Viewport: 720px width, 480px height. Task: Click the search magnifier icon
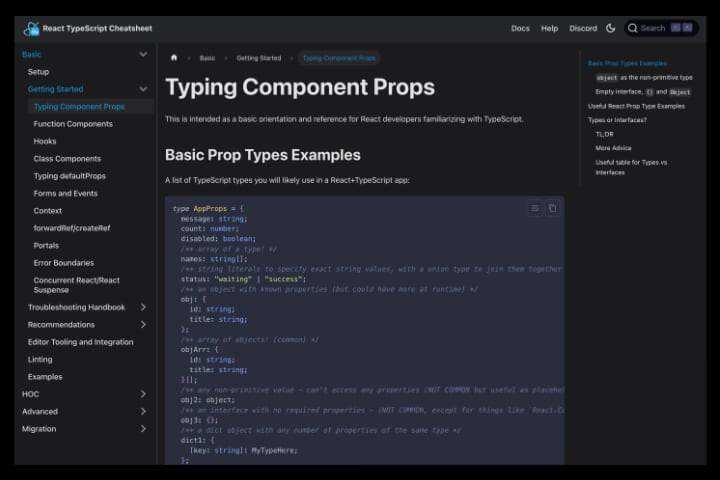tap(632, 28)
